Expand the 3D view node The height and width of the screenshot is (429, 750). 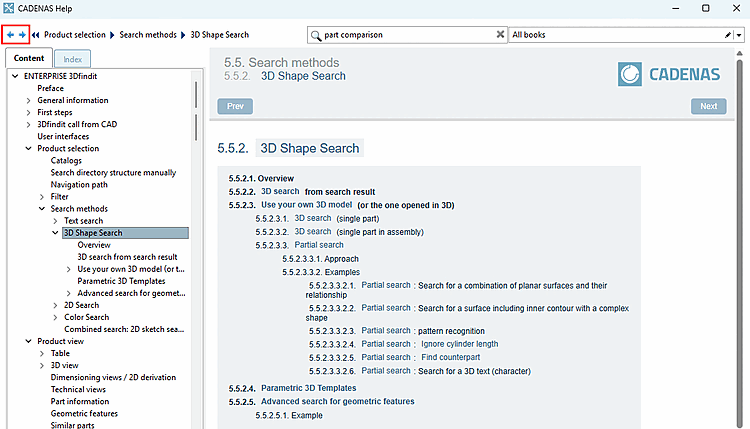[42, 365]
